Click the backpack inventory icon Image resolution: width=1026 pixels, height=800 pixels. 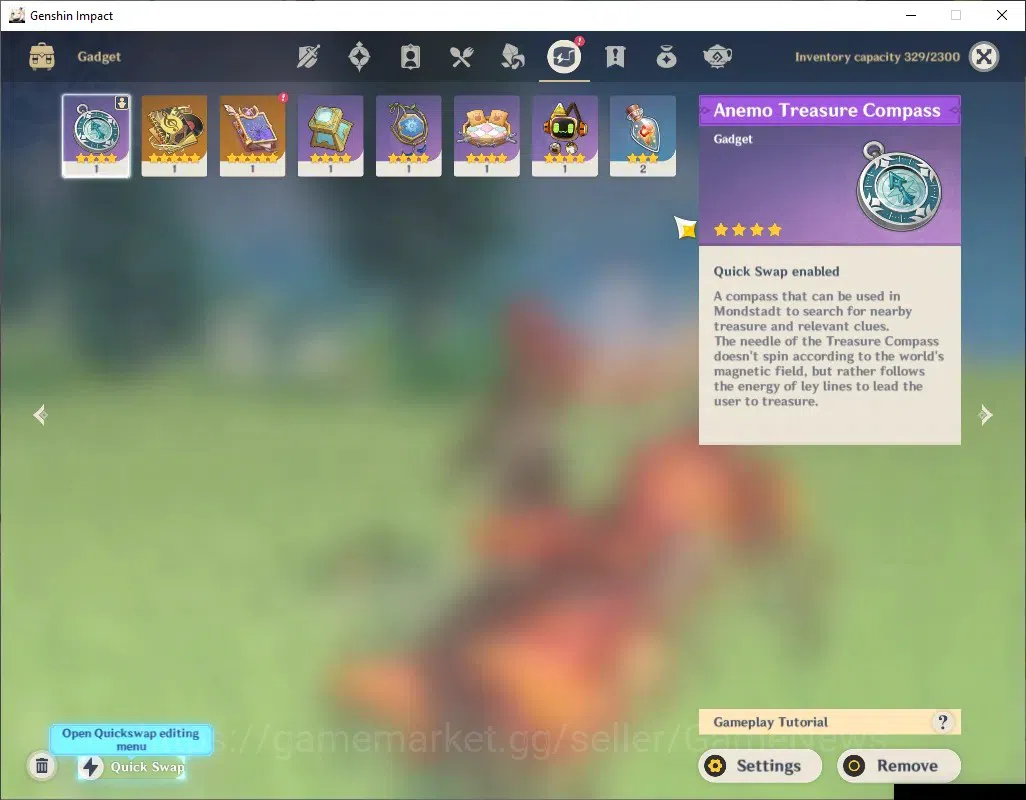pyautogui.click(x=42, y=57)
